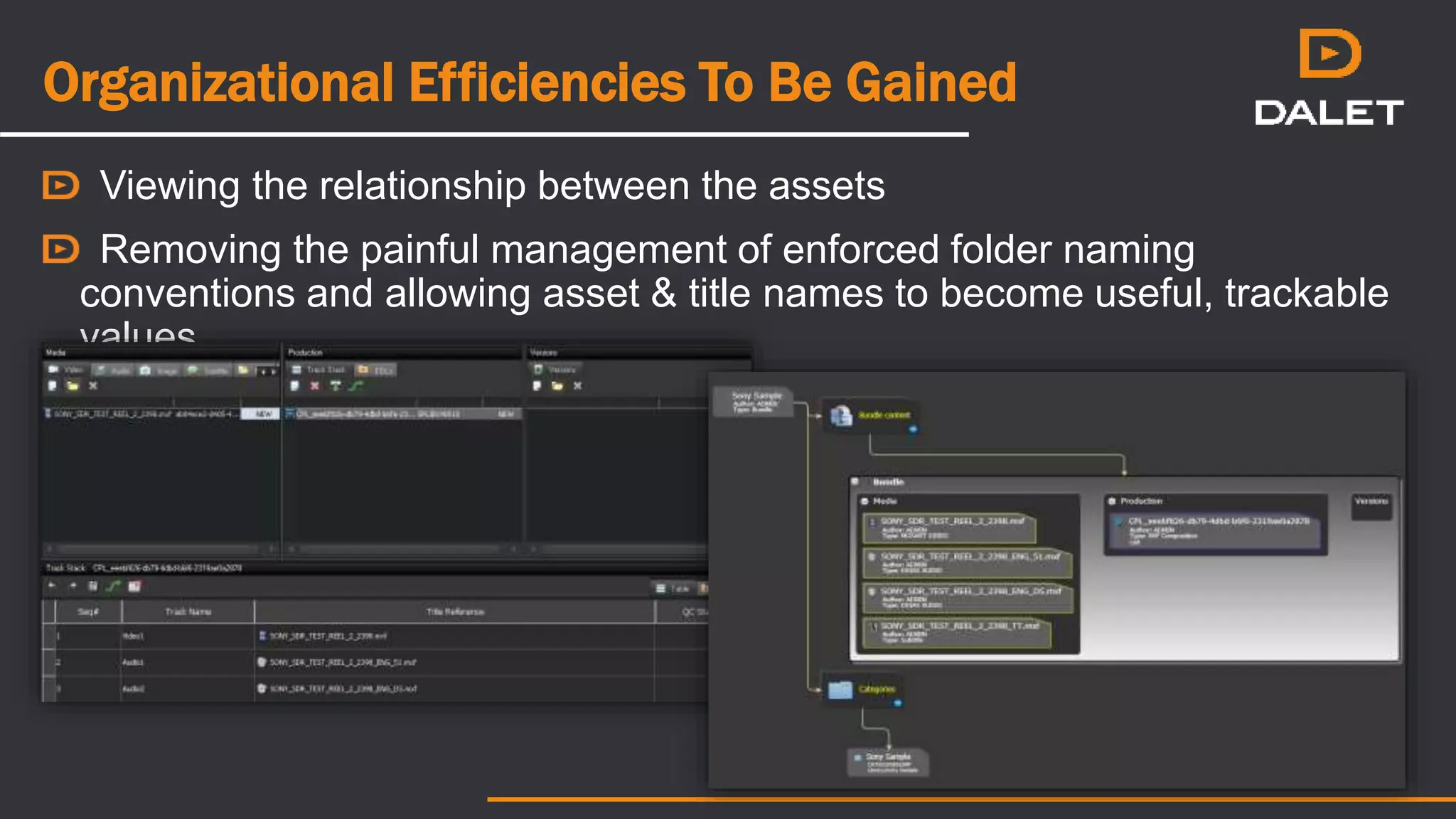The image size is (1456, 819).
Task: Select Audio2 track row
Action: [375, 688]
